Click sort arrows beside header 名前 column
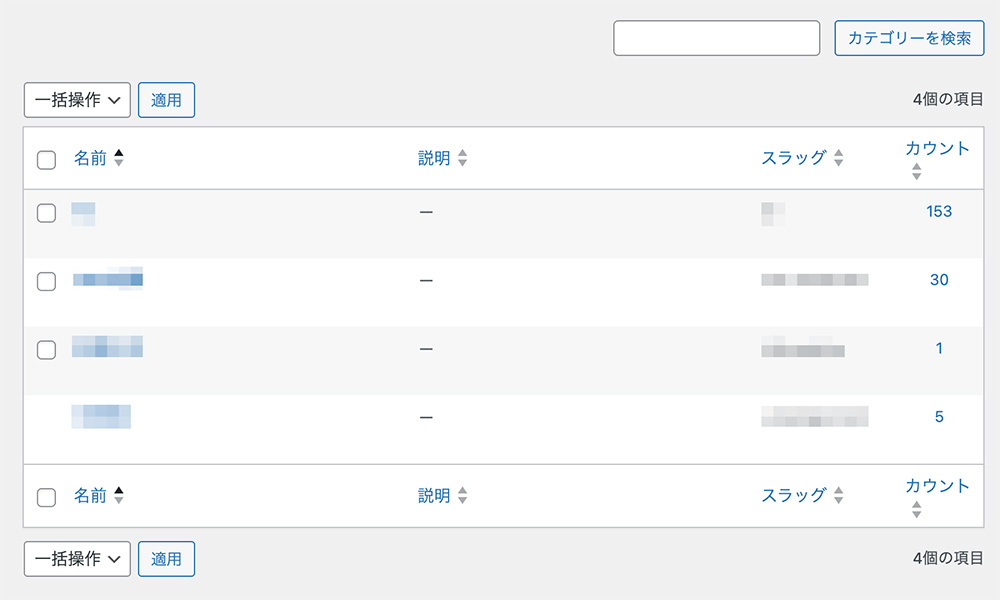 pos(119,158)
